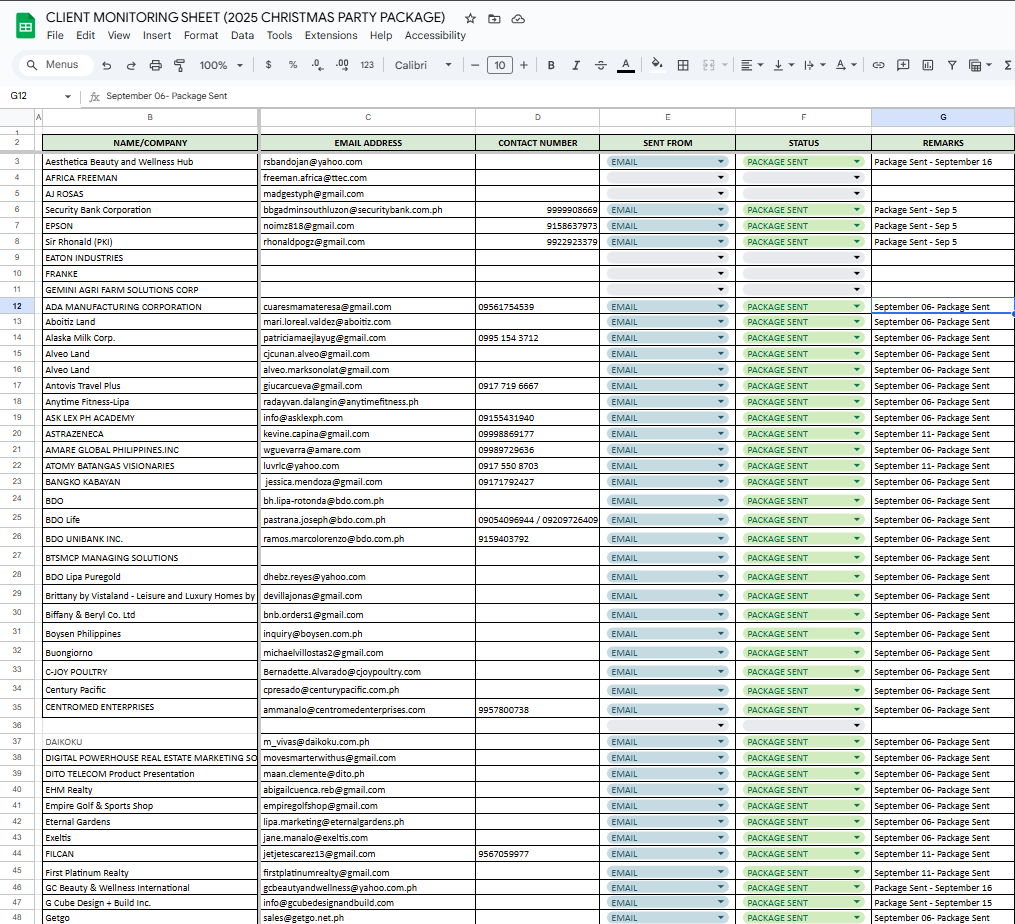Viewport: 1015px width, 924px height.
Task: Open the Accessibility menu
Action: (x=435, y=36)
